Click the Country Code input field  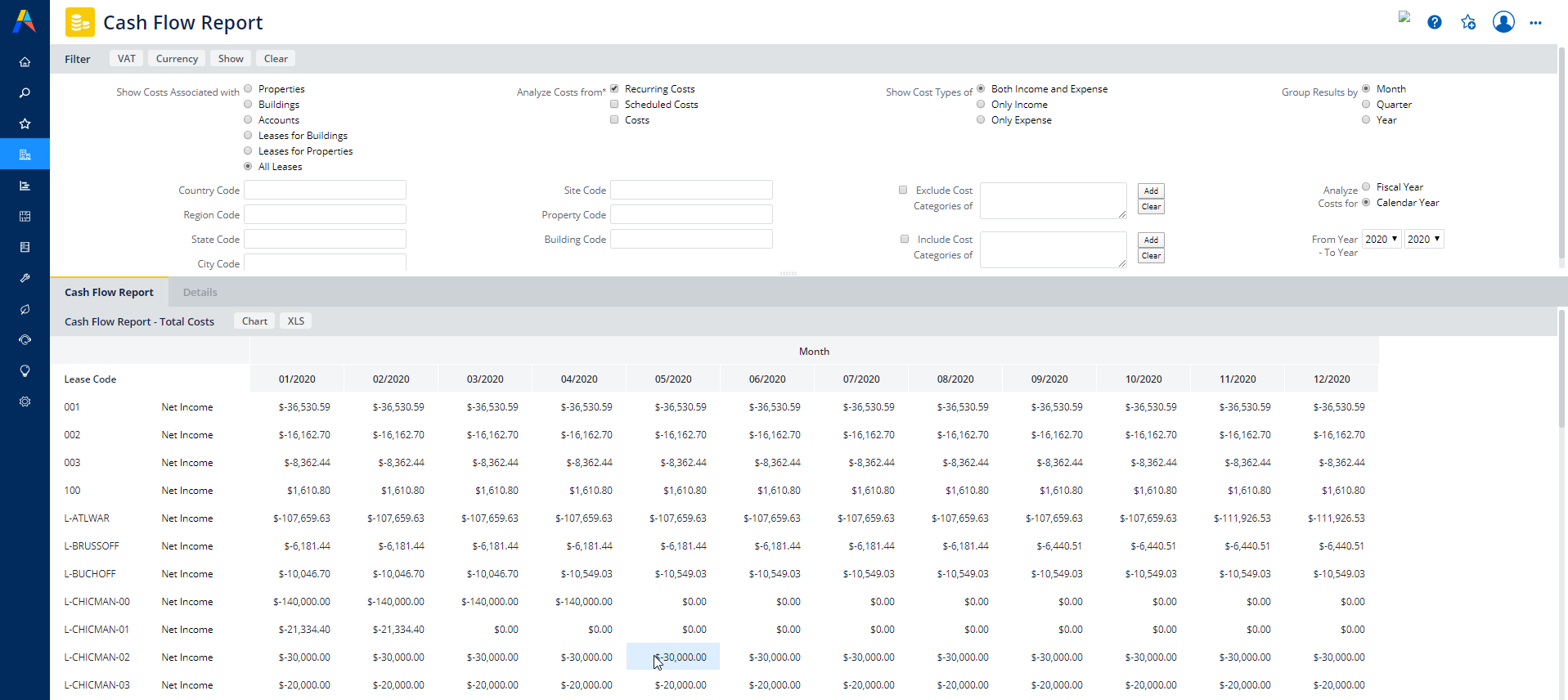coord(325,191)
